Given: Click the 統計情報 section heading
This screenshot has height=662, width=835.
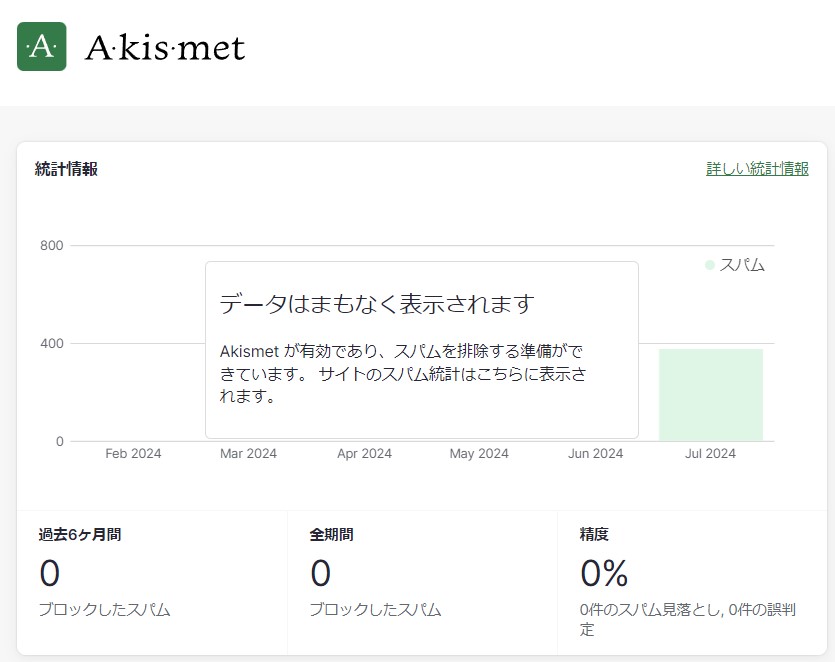Looking at the screenshot, I should pos(66,169).
